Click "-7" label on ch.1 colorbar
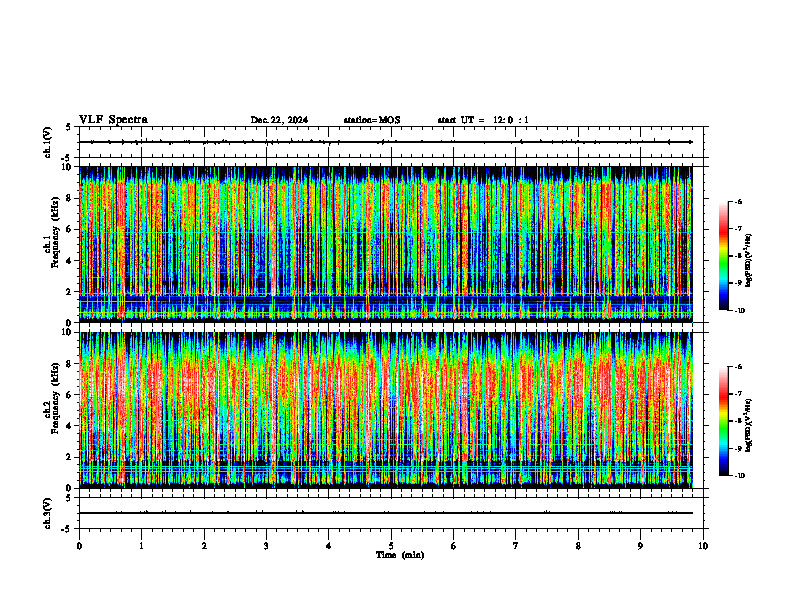792x612 pixels. [739, 229]
